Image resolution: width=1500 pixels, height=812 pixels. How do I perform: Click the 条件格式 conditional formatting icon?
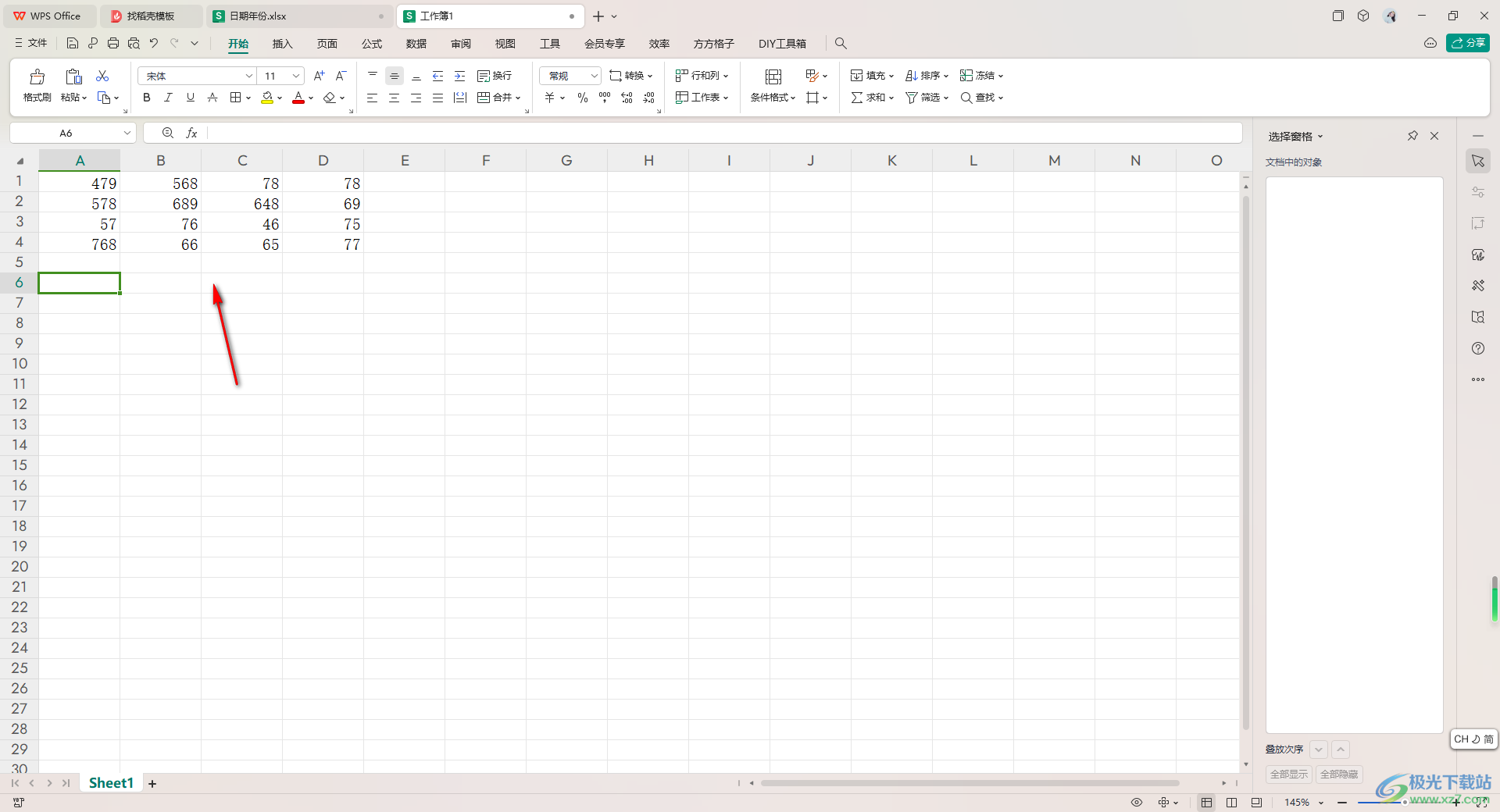(773, 77)
